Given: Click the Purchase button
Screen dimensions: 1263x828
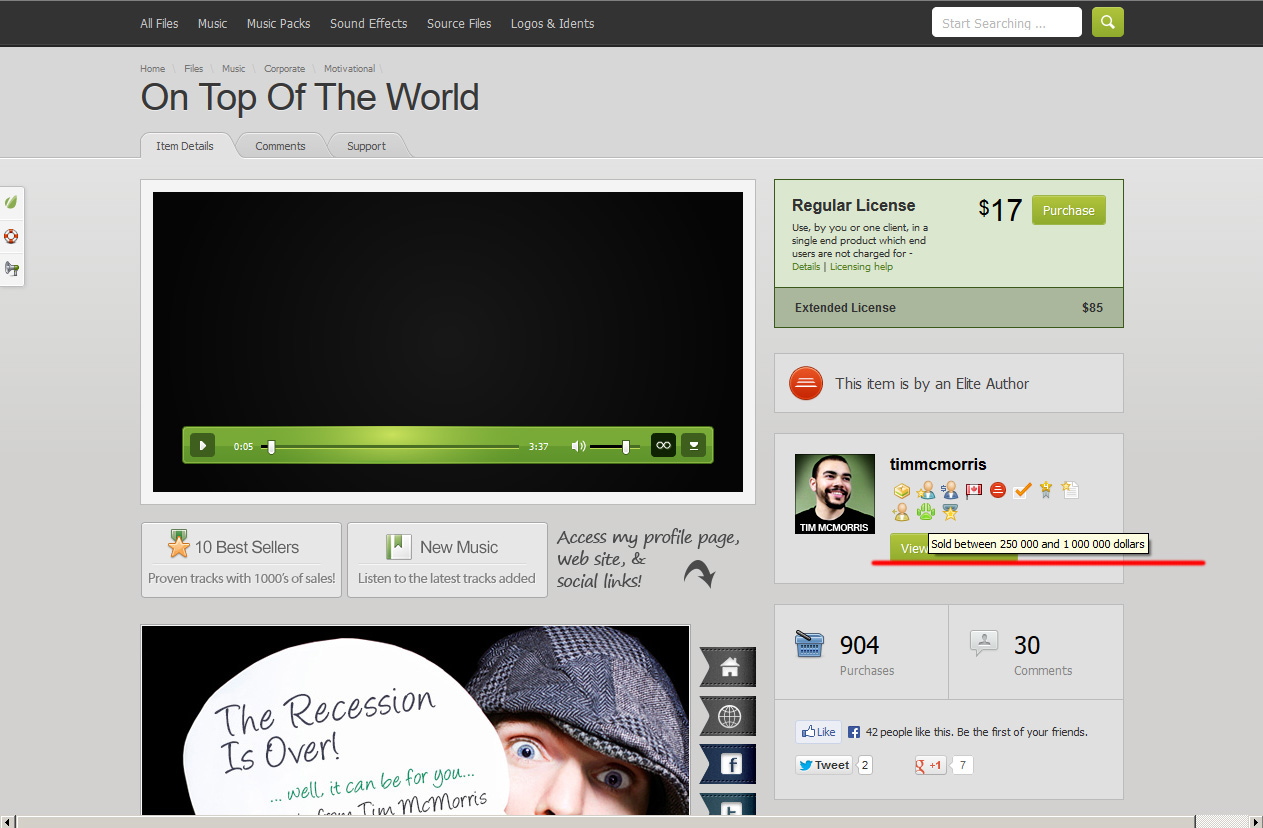Looking at the screenshot, I should click(x=1068, y=210).
